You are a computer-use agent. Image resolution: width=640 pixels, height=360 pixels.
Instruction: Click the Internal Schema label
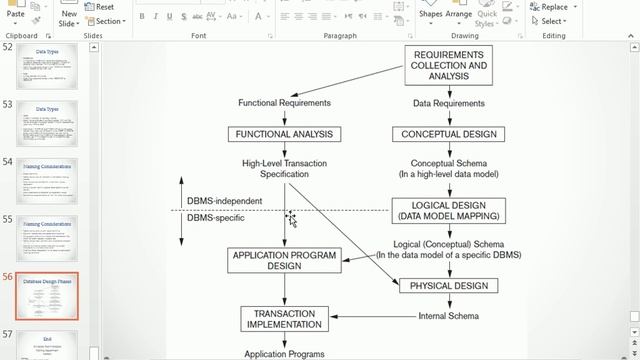click(449, 316)
